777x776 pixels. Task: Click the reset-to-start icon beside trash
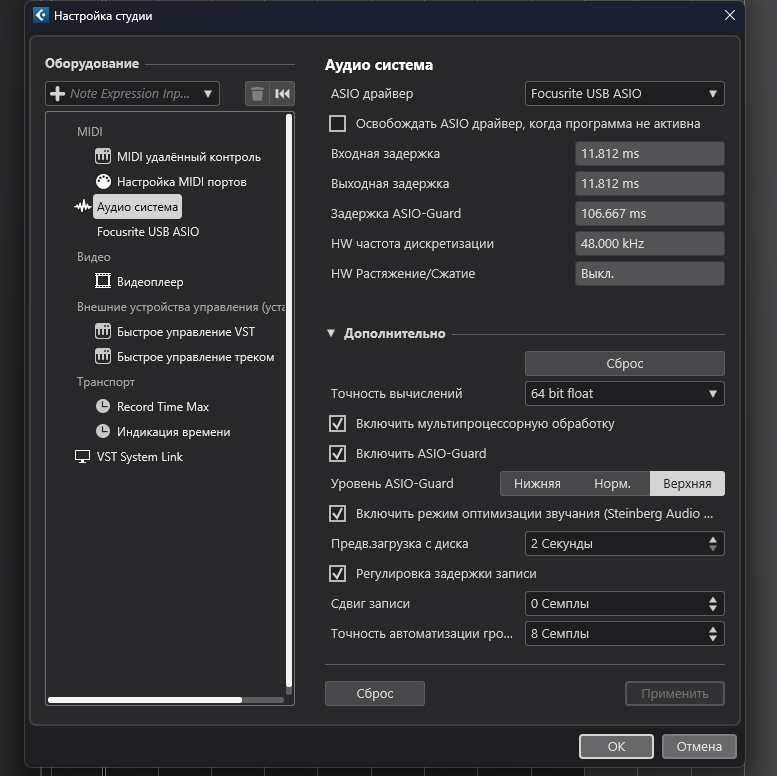click(x=282, y=94)
